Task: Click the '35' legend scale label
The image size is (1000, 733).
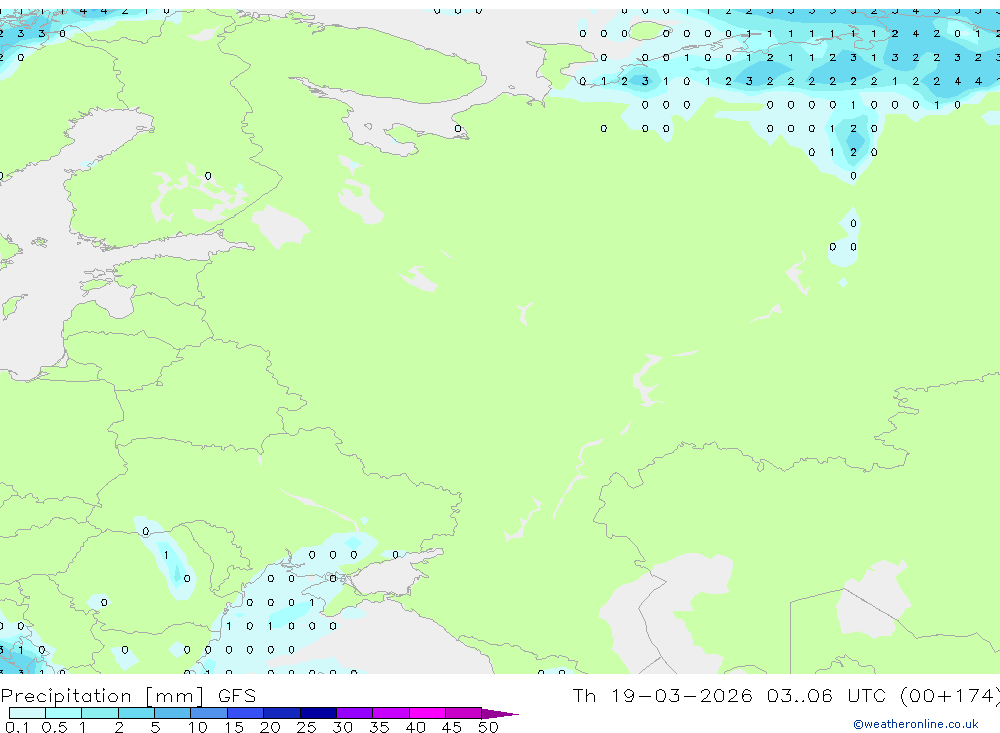Action: (379, 727)
